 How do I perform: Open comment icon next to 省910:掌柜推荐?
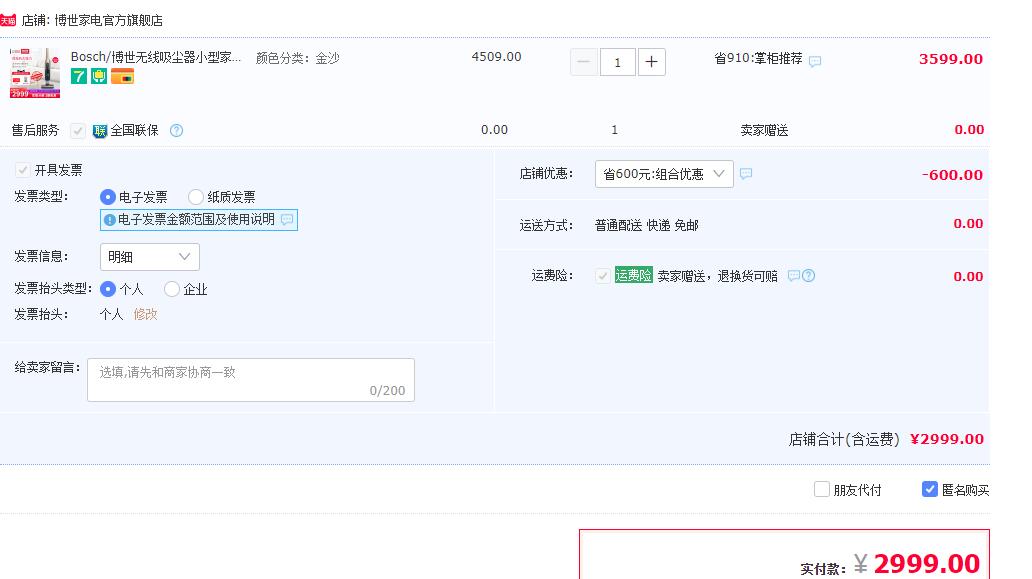point(815,61)
